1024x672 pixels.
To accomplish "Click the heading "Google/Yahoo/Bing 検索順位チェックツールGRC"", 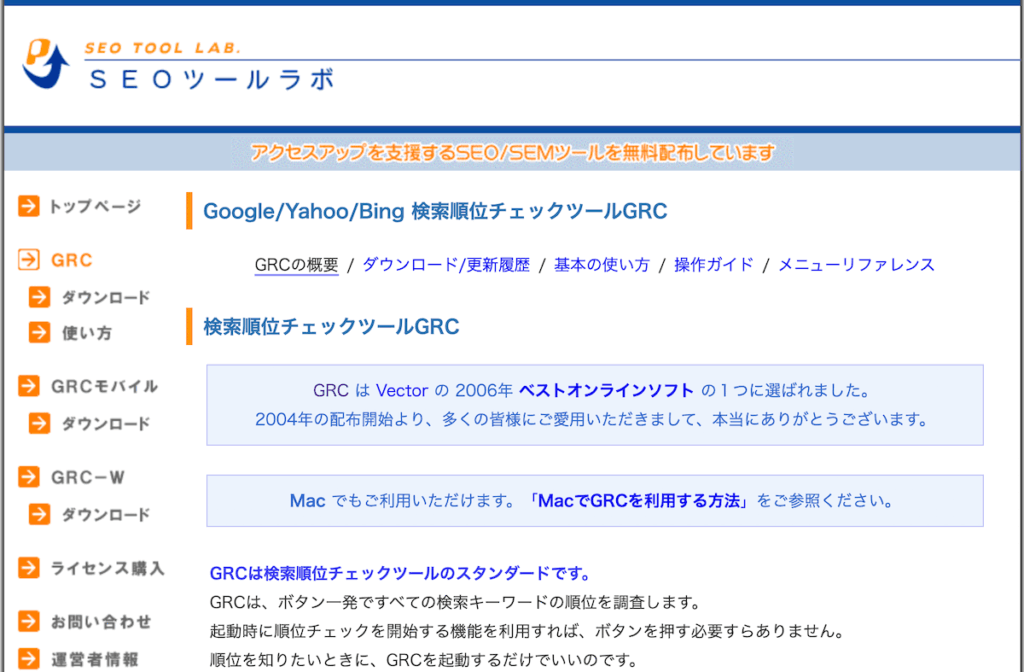I will click(x=435, y=211).
